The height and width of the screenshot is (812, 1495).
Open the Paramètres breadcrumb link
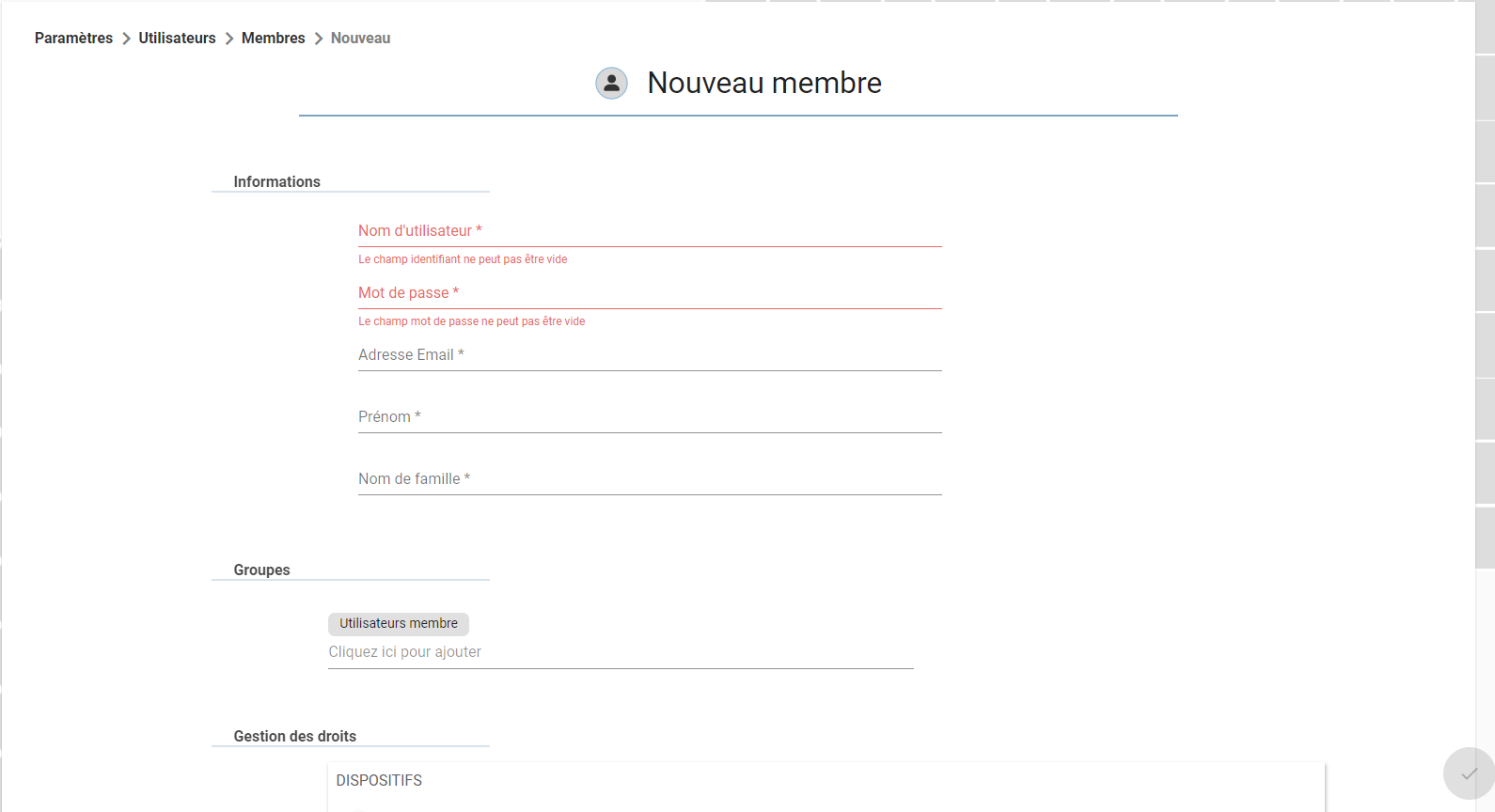[73, 38]
